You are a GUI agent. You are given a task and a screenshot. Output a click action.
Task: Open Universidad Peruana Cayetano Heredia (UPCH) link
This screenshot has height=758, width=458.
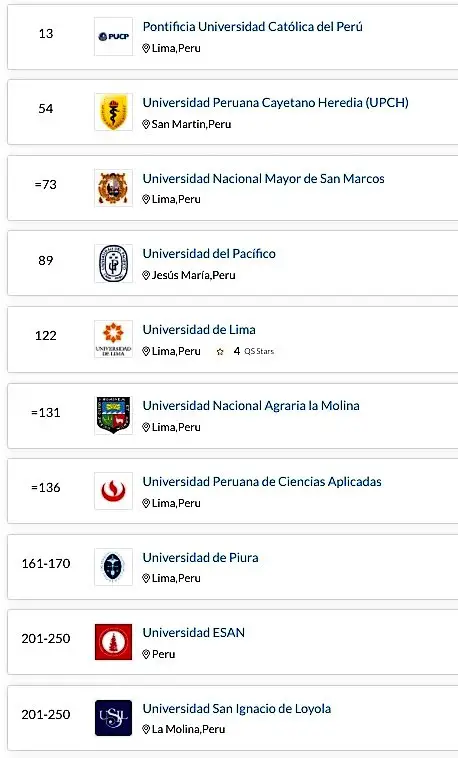click(276, 102)
